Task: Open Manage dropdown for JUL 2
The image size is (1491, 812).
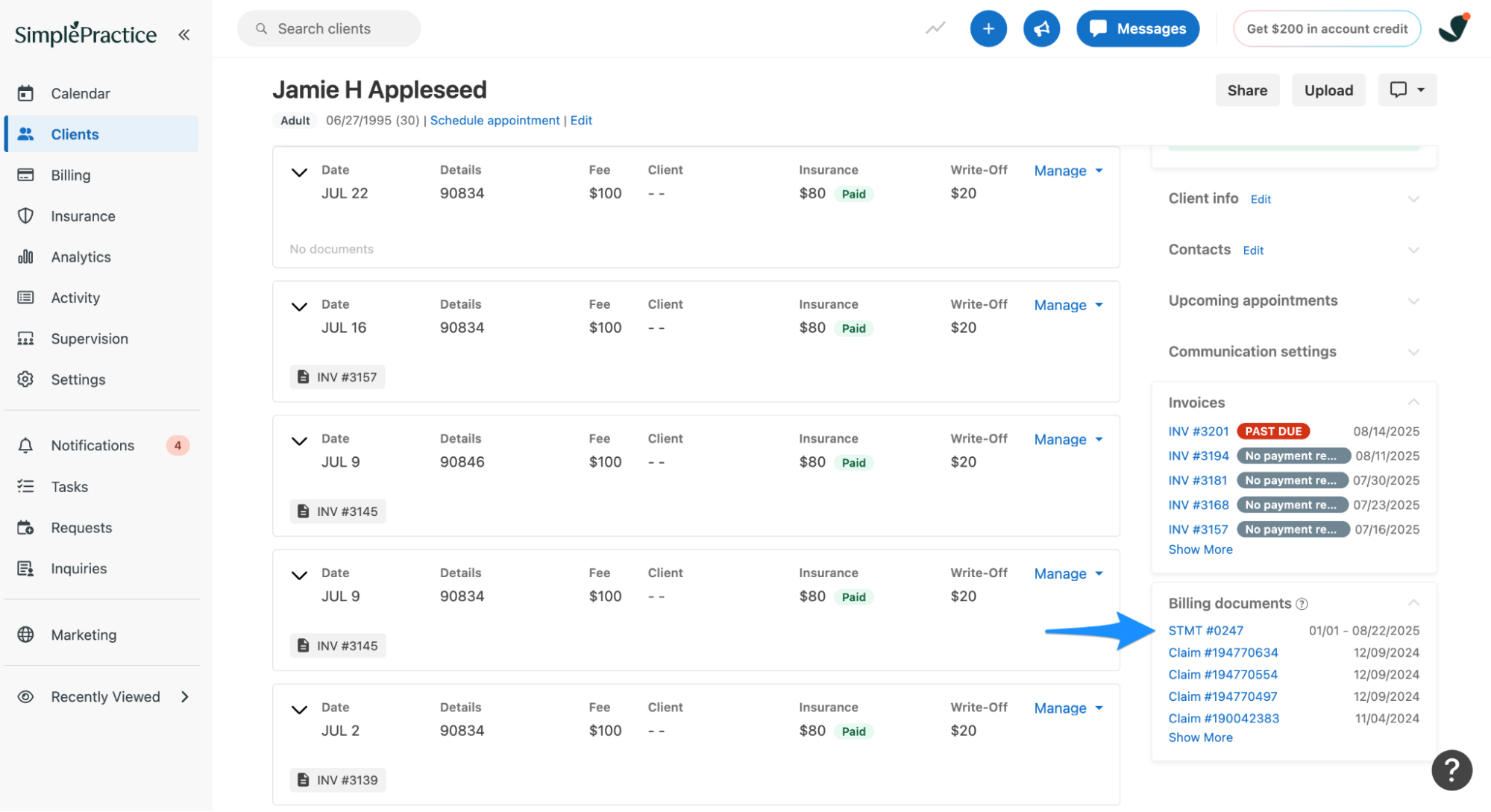Action: (1068, 708)
